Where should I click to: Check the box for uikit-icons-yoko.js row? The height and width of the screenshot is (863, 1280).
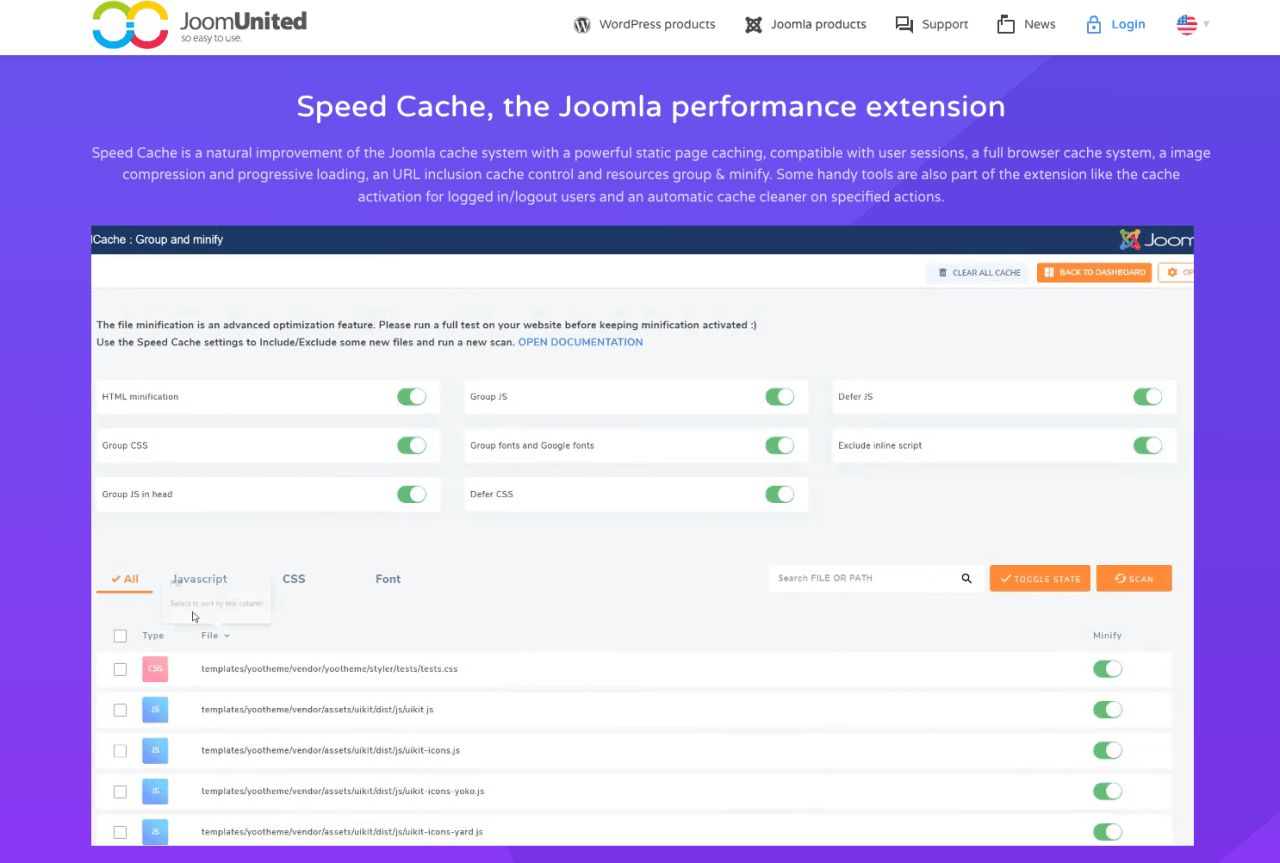120,791
